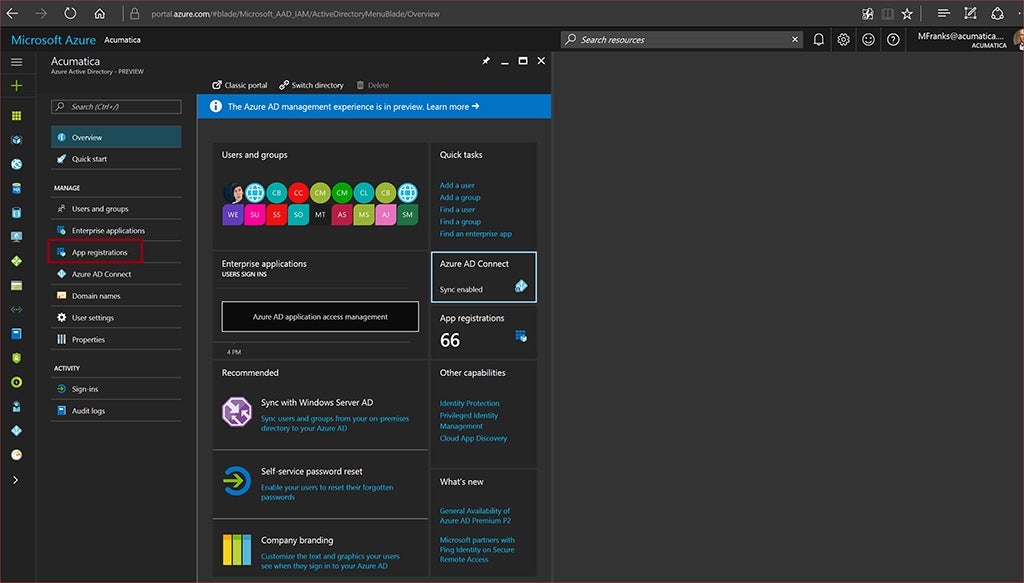
Task: Open Privileged Identity Management link
Action: tap(468, 420)
